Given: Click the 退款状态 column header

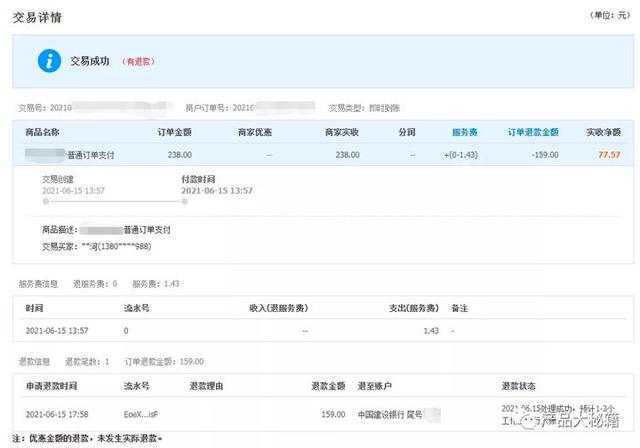Looking at the screenshot, I should (x=522, y=385).
